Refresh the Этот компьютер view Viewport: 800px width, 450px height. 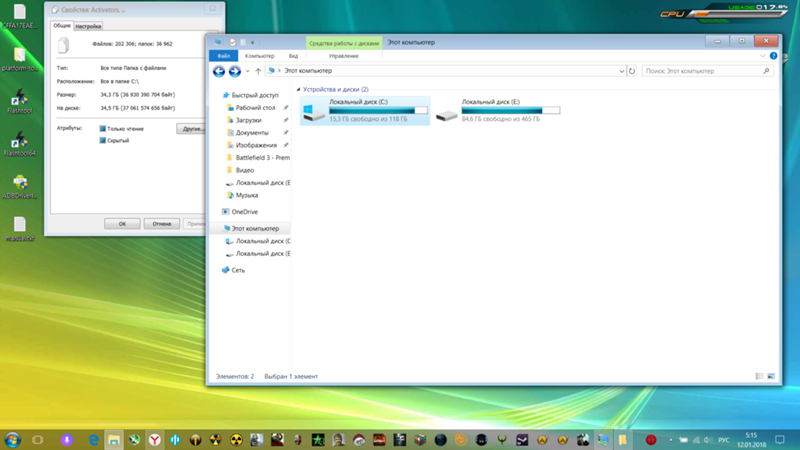pos(632,71)
